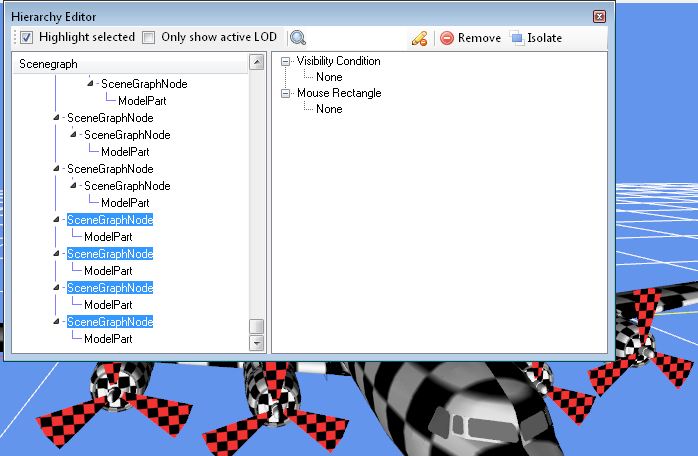Click the Scenegraph scrollbar thumb
The width and height of the screenshot is (698, 456).
pyautogui.click(x=256, y=326)
